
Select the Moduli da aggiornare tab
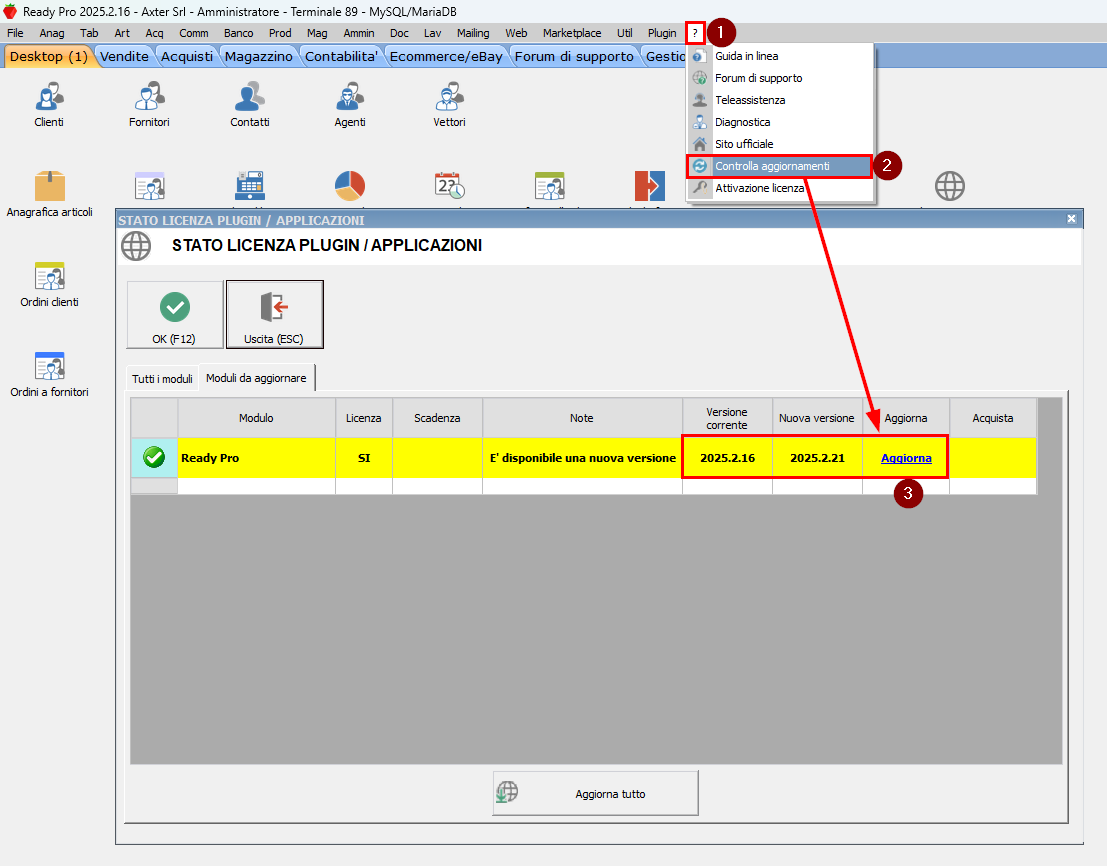tap(256, 378)
